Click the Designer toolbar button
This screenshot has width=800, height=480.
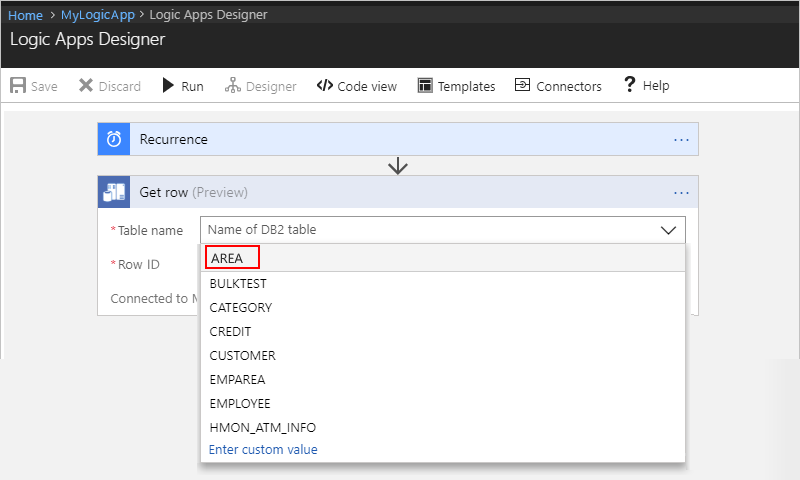tap(260, 86)
